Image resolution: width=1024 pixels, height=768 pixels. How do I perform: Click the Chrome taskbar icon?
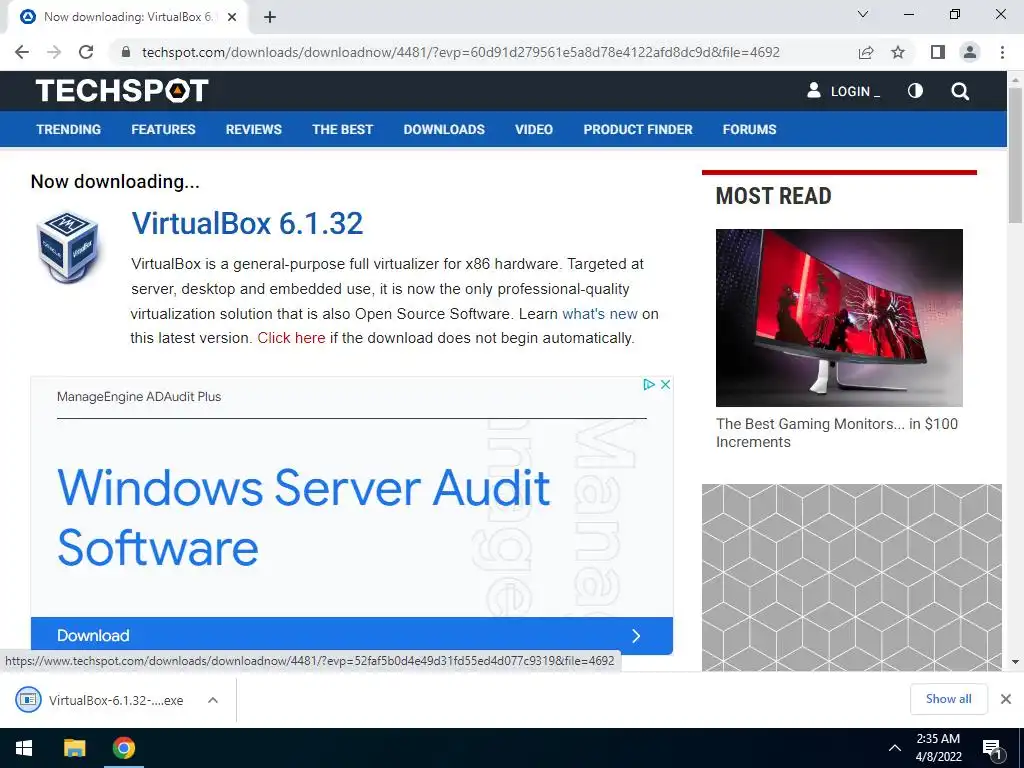click(123, 748)
